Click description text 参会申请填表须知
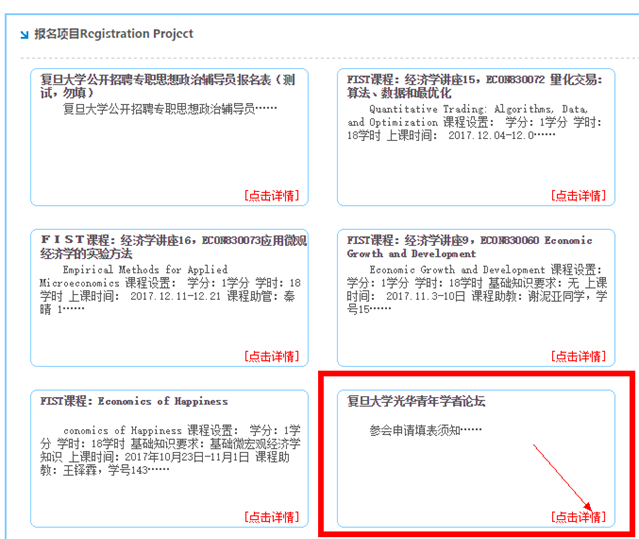Image resolution: width=639 pixels, height=539 pixels. point(425,430)
